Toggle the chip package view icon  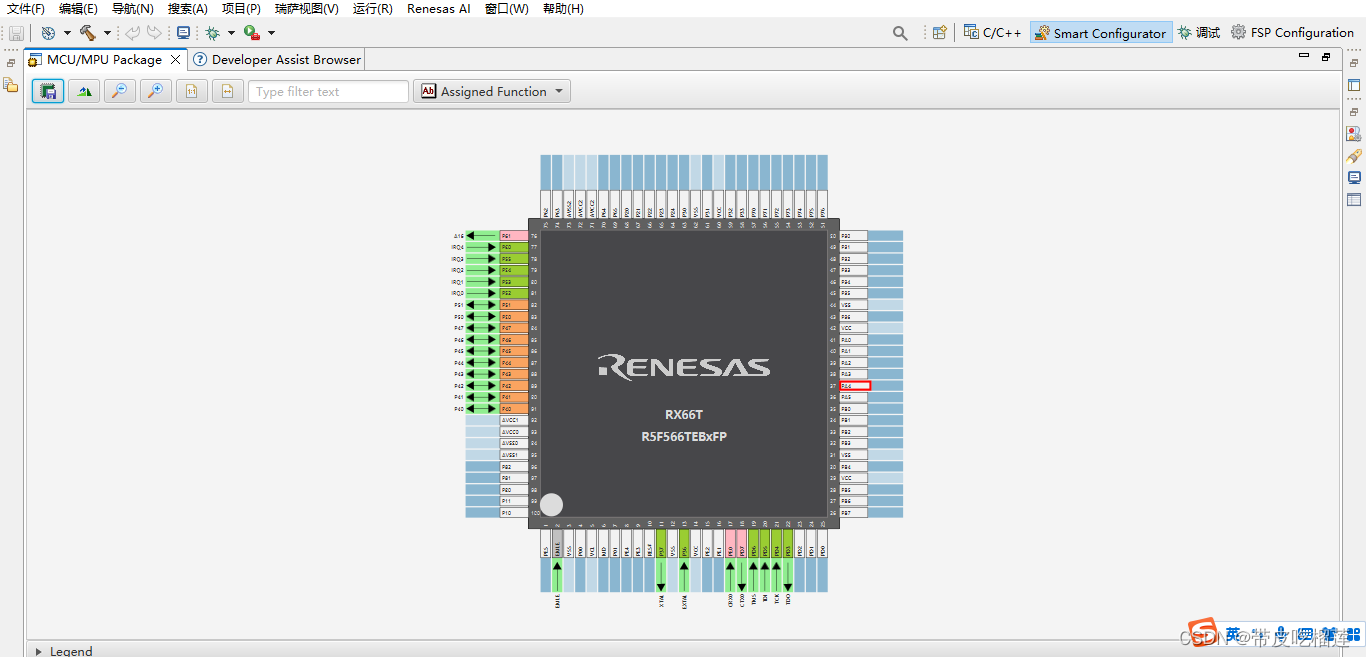[x=47, y=91]
